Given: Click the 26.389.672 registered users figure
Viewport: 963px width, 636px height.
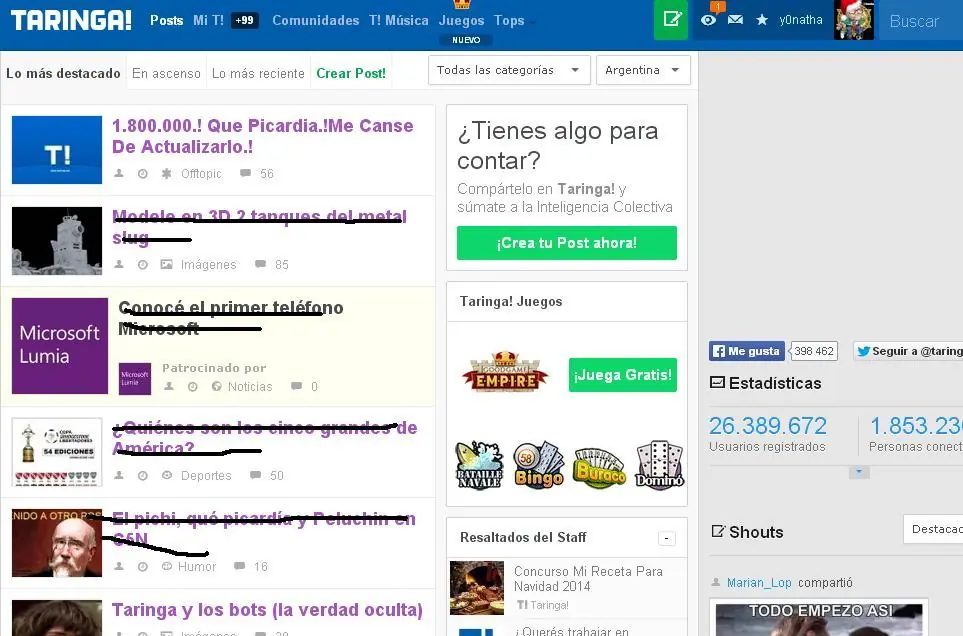Looking at the screenshot, I should tap(768, 425).
